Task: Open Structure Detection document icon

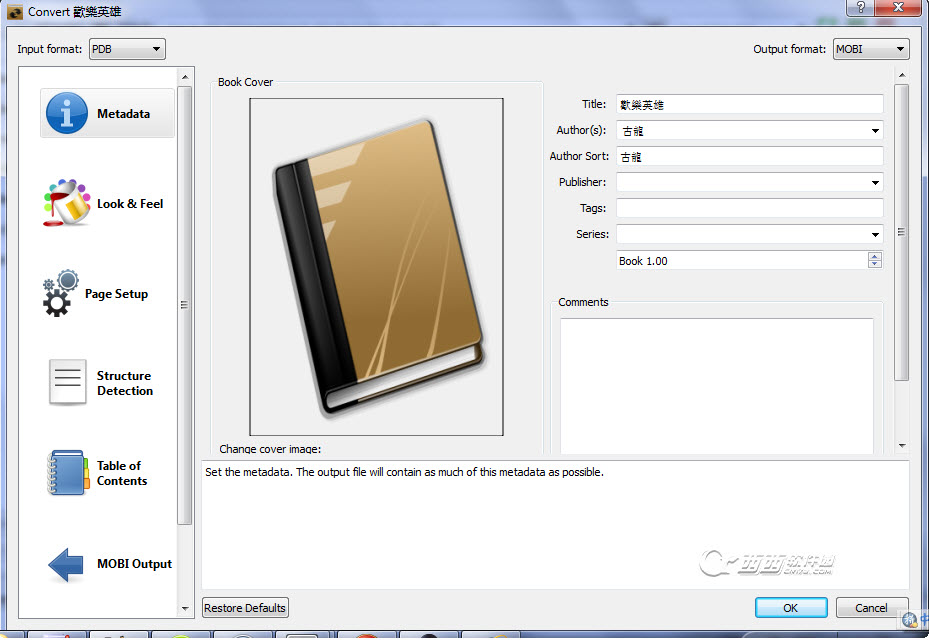Action: (67, 383)
